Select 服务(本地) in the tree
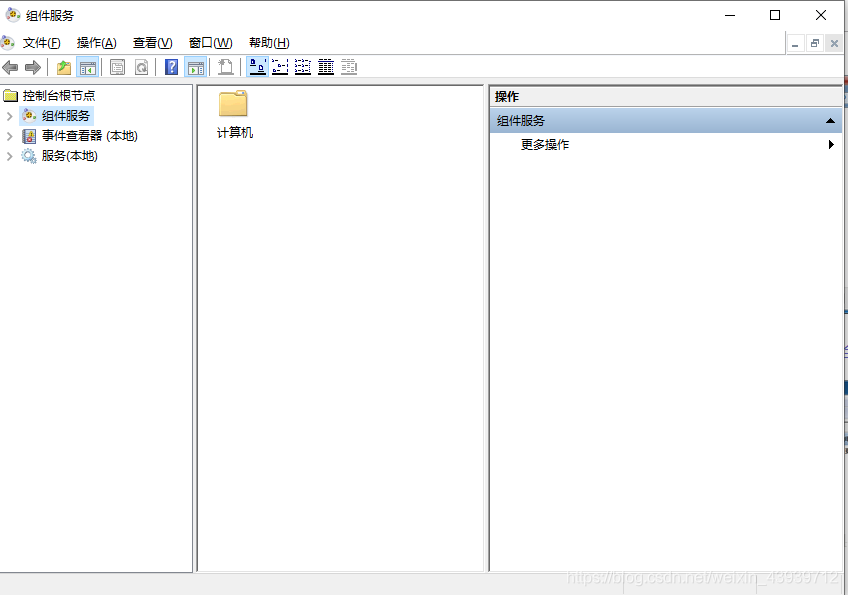Image resolution: width=848 pixels, height=596 pixels. click(70, 156)
